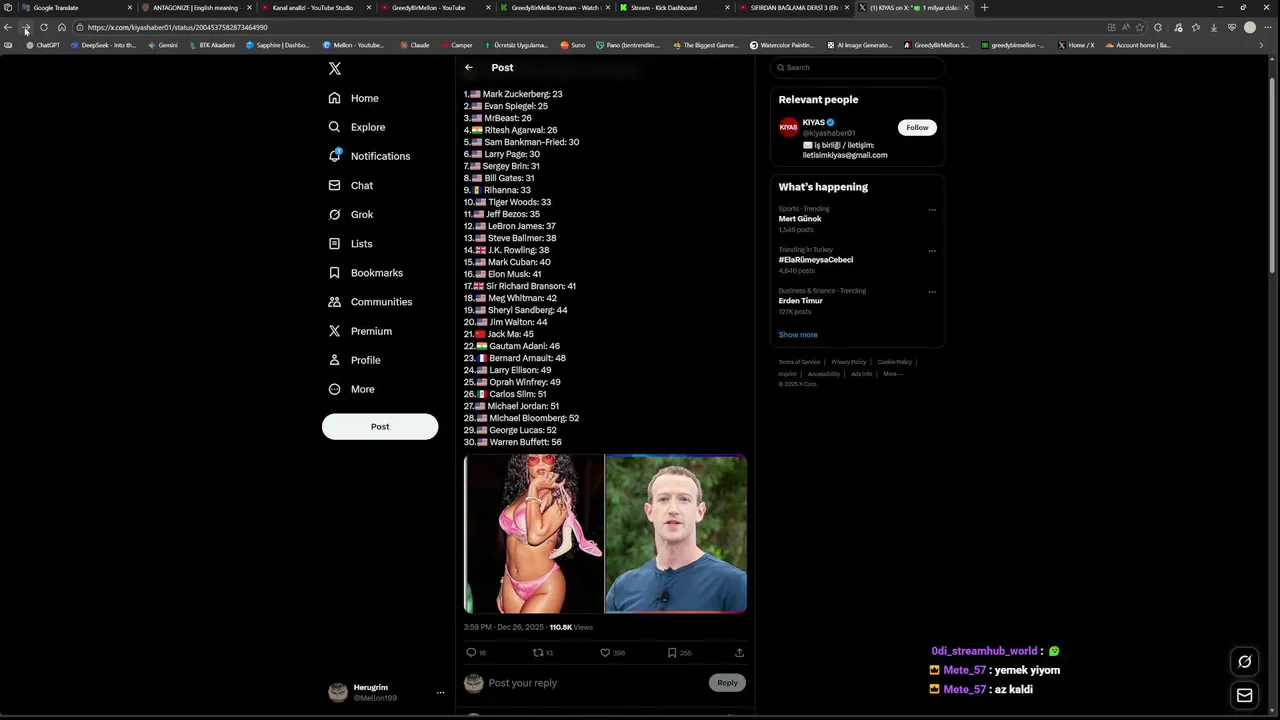Click the reply comment icon under the post
Screen dimensions: 1280x720
point(471,652)
